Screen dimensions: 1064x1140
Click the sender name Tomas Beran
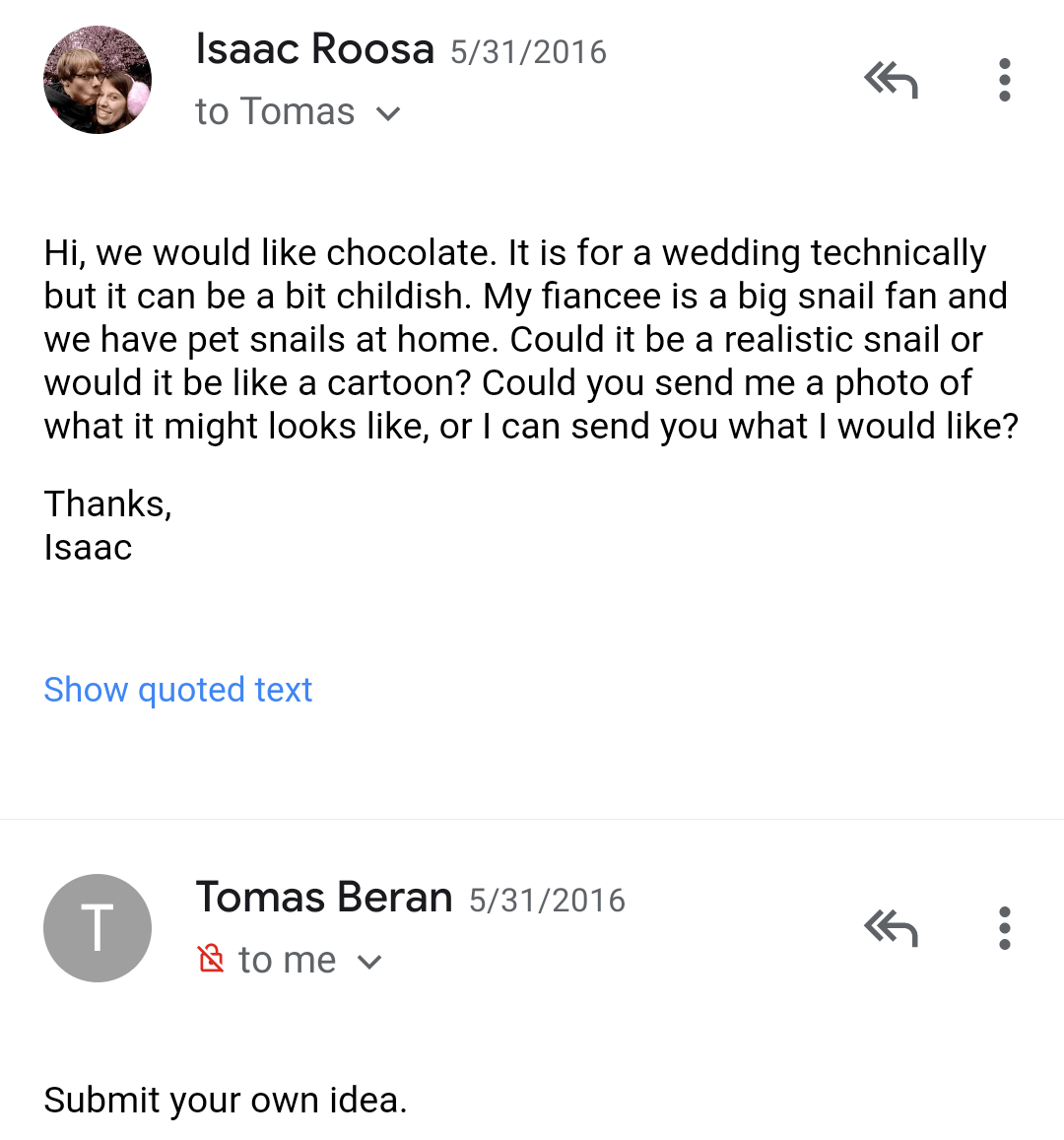click(323, 898)
